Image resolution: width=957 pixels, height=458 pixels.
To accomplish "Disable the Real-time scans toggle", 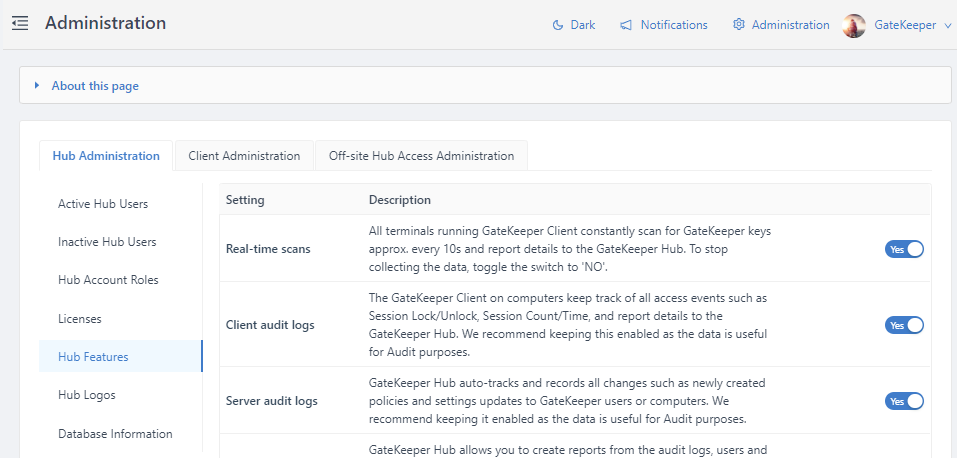I will point(904,249).
